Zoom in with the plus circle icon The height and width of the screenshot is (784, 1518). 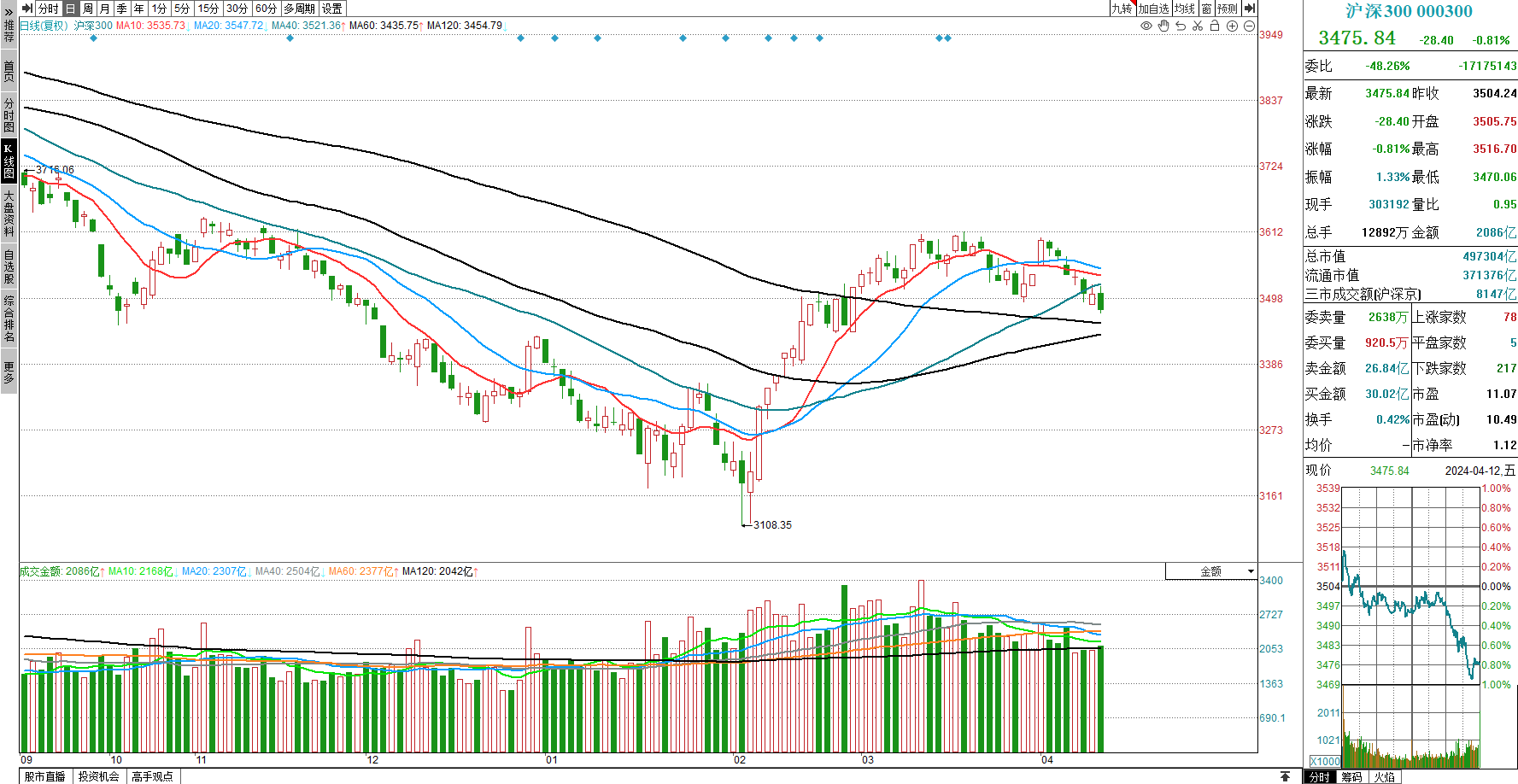pyautogui.click(x=1232, y=26)
